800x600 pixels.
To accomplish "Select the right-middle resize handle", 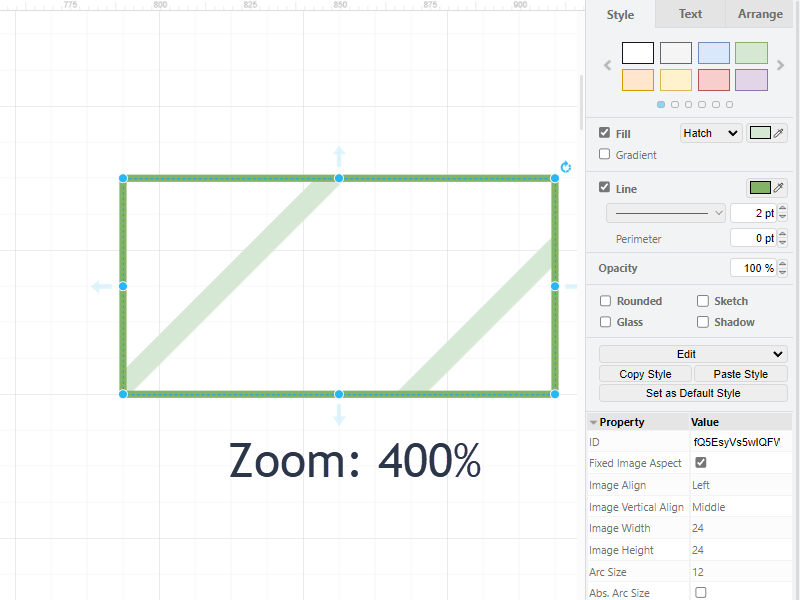I will coord(555,286).
